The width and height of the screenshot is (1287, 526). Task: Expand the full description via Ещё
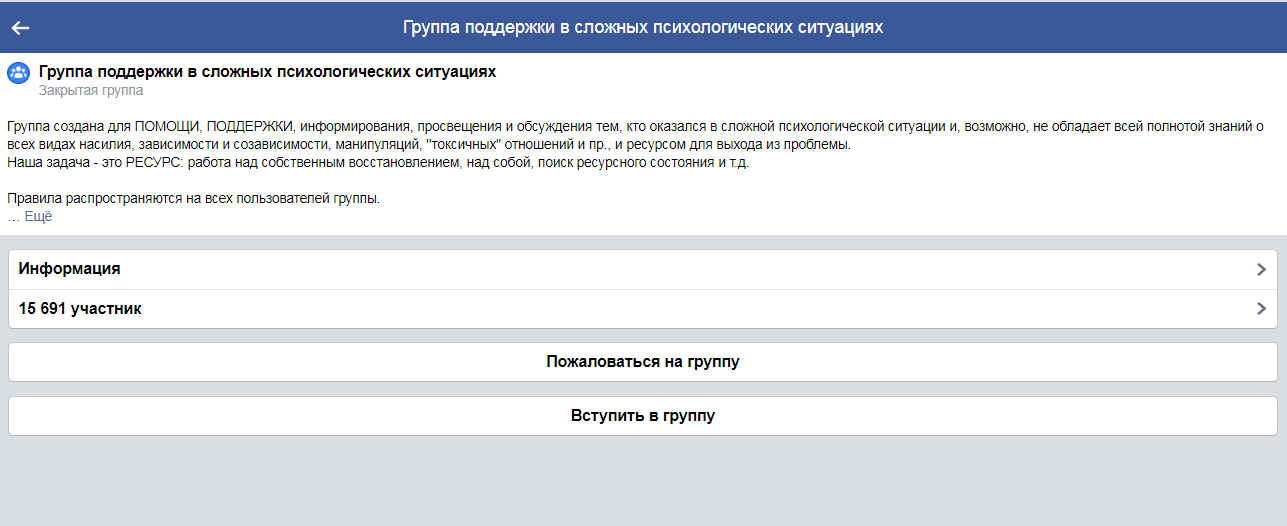point(38,216)
